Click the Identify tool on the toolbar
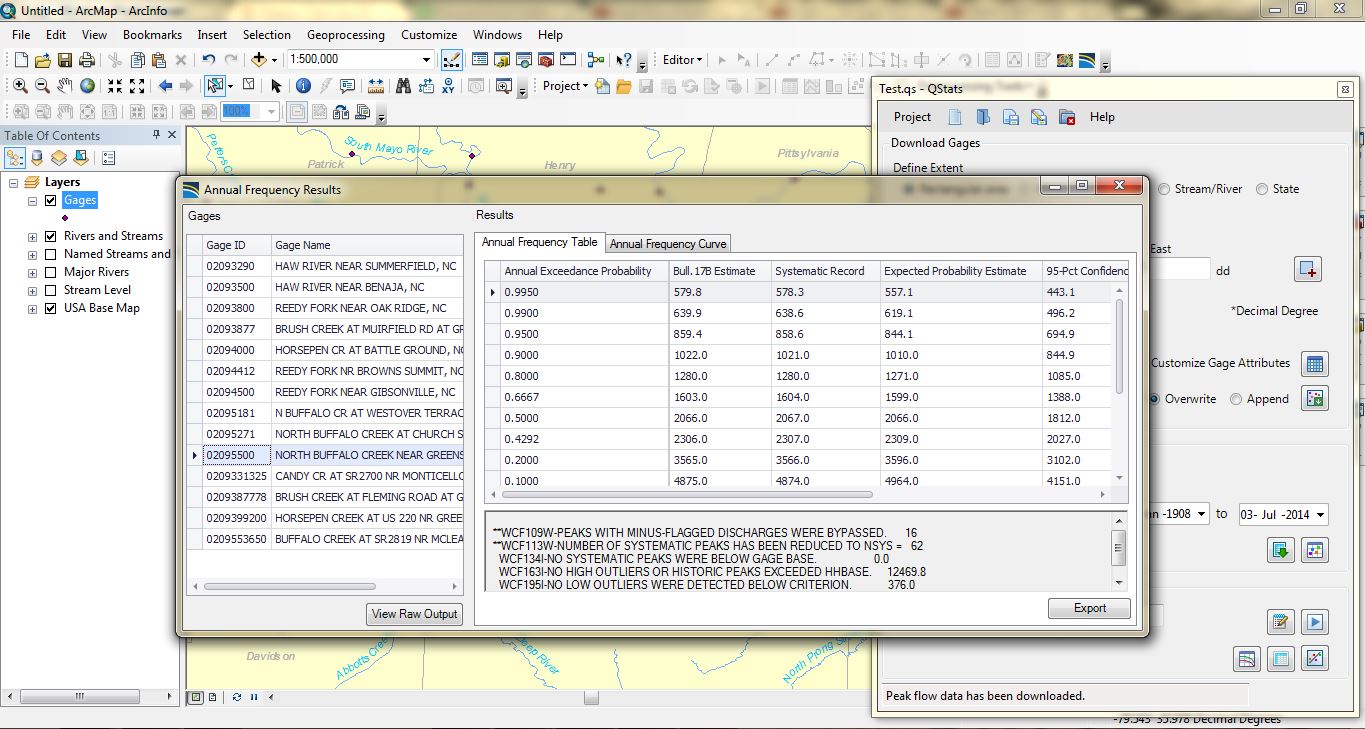 pyautogui.click(x=304, y=85)
